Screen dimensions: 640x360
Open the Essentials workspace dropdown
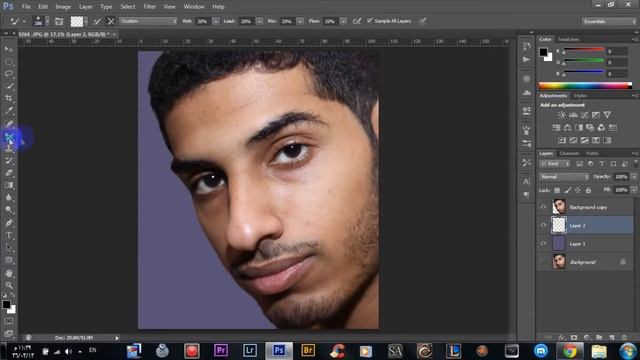pos(609,21)
